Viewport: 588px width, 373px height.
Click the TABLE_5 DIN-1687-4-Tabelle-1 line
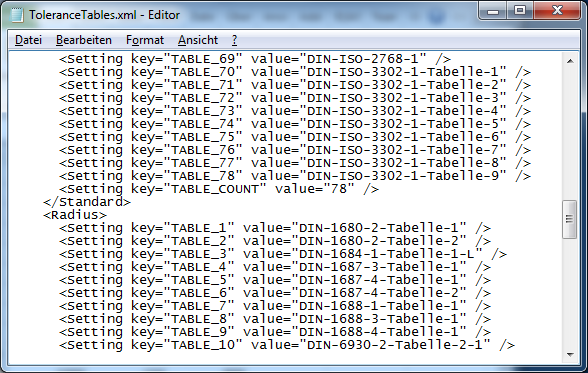tap(275, 280)
